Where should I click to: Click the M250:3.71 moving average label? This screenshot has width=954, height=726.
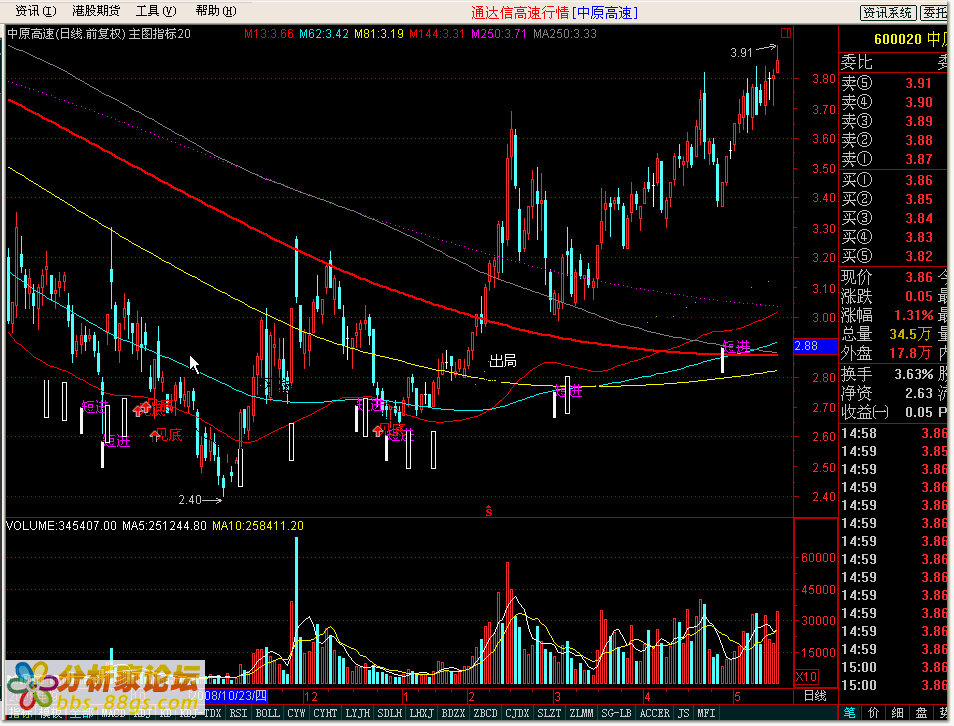coord(499,34)
